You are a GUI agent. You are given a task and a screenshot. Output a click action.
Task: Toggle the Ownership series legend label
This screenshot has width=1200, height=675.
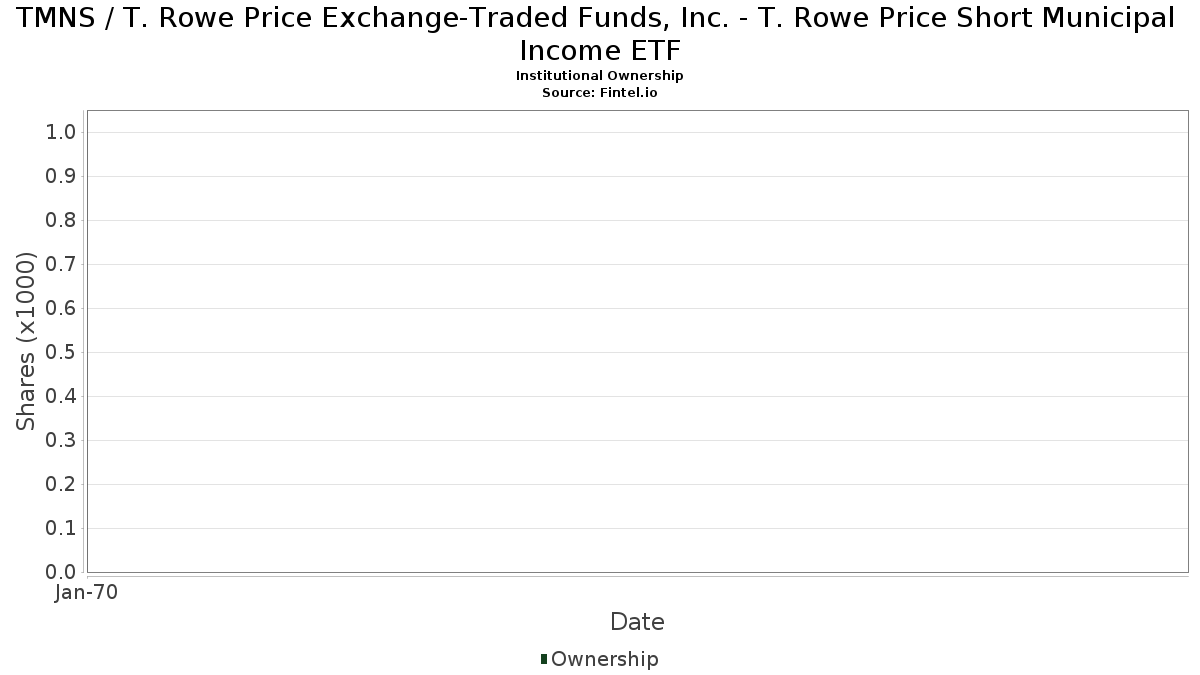coord(604,659)
